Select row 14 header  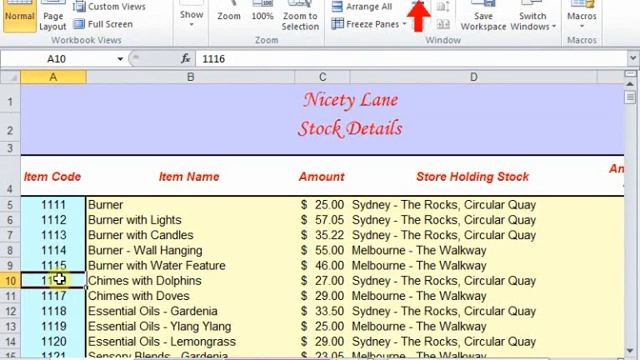[10, 341]
